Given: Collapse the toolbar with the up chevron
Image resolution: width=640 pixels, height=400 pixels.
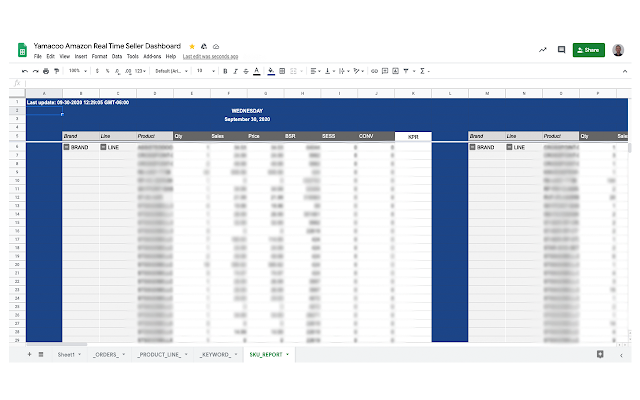Looking at the screenshot, I should click(x=624, y=71).
